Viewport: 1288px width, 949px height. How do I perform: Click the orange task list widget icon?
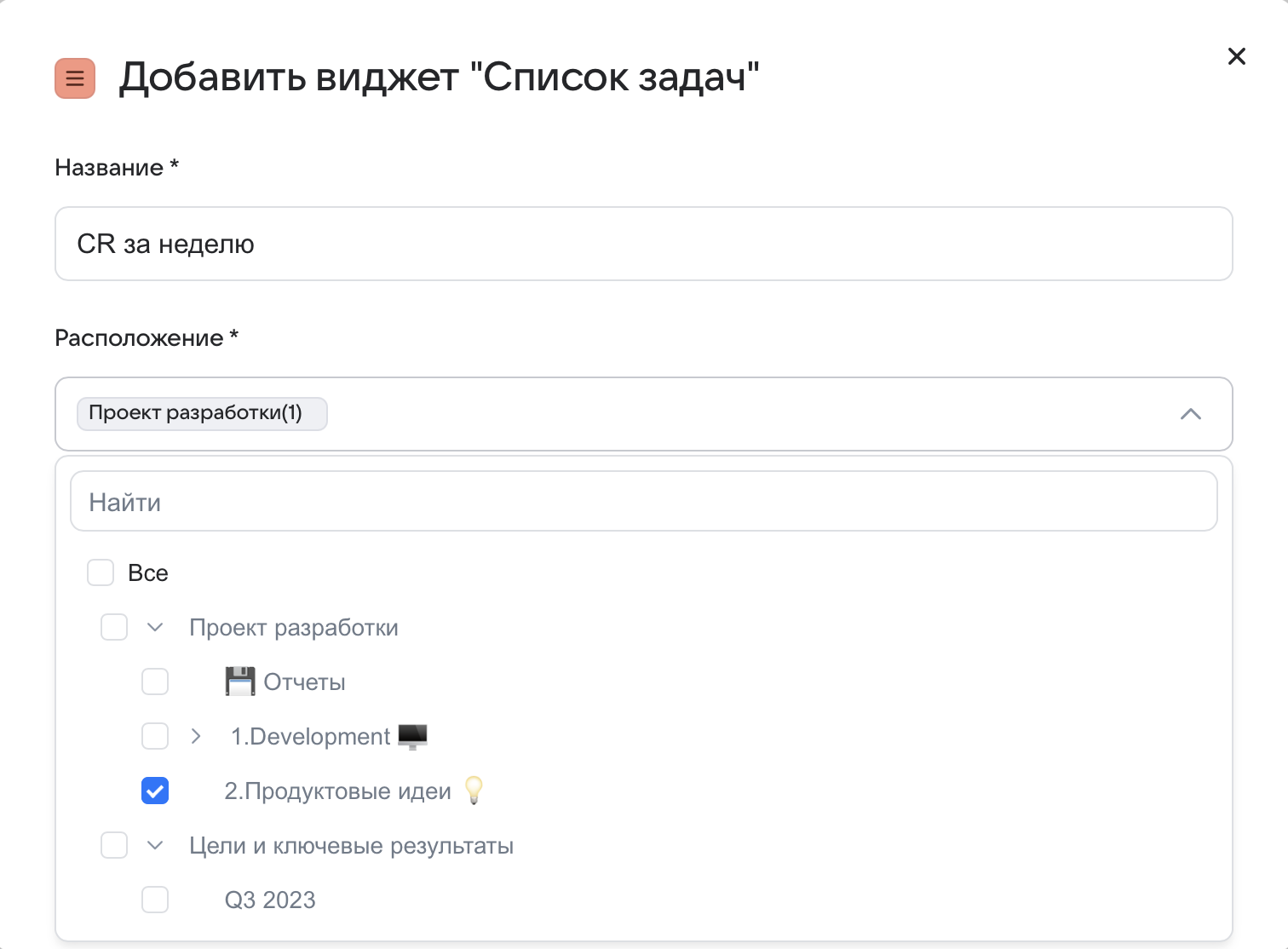point(75,78)
